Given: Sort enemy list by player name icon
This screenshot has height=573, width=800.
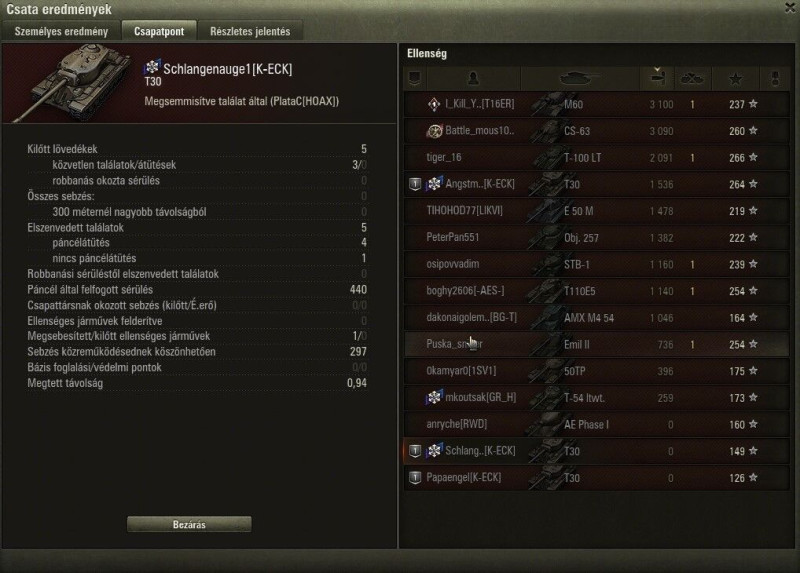Looking at the screenshot, I should tap(473, 79).
